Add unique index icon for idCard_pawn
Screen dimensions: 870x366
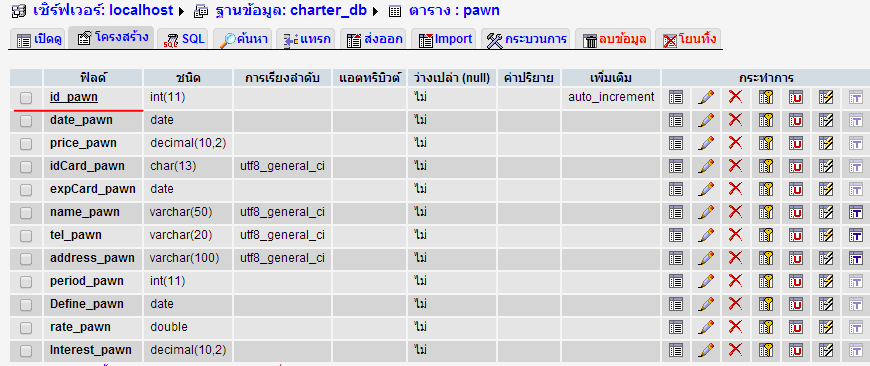pyautogui.click(x=796, y=166)
